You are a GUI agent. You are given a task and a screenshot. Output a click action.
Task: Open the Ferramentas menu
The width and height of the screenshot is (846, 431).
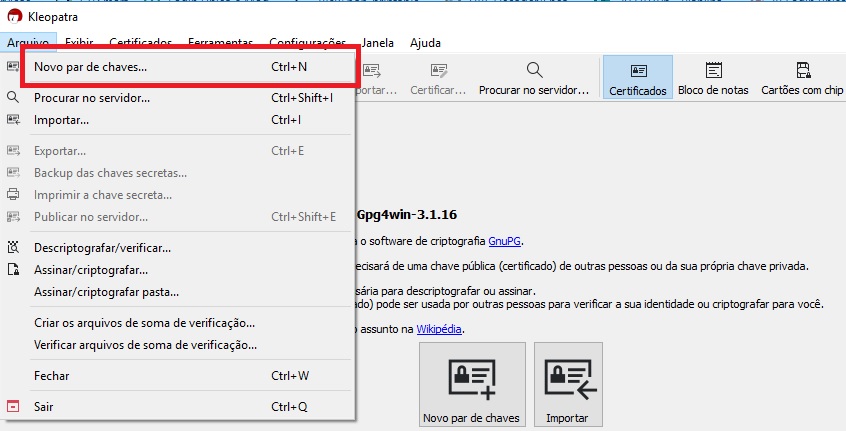tap(220, 42)
